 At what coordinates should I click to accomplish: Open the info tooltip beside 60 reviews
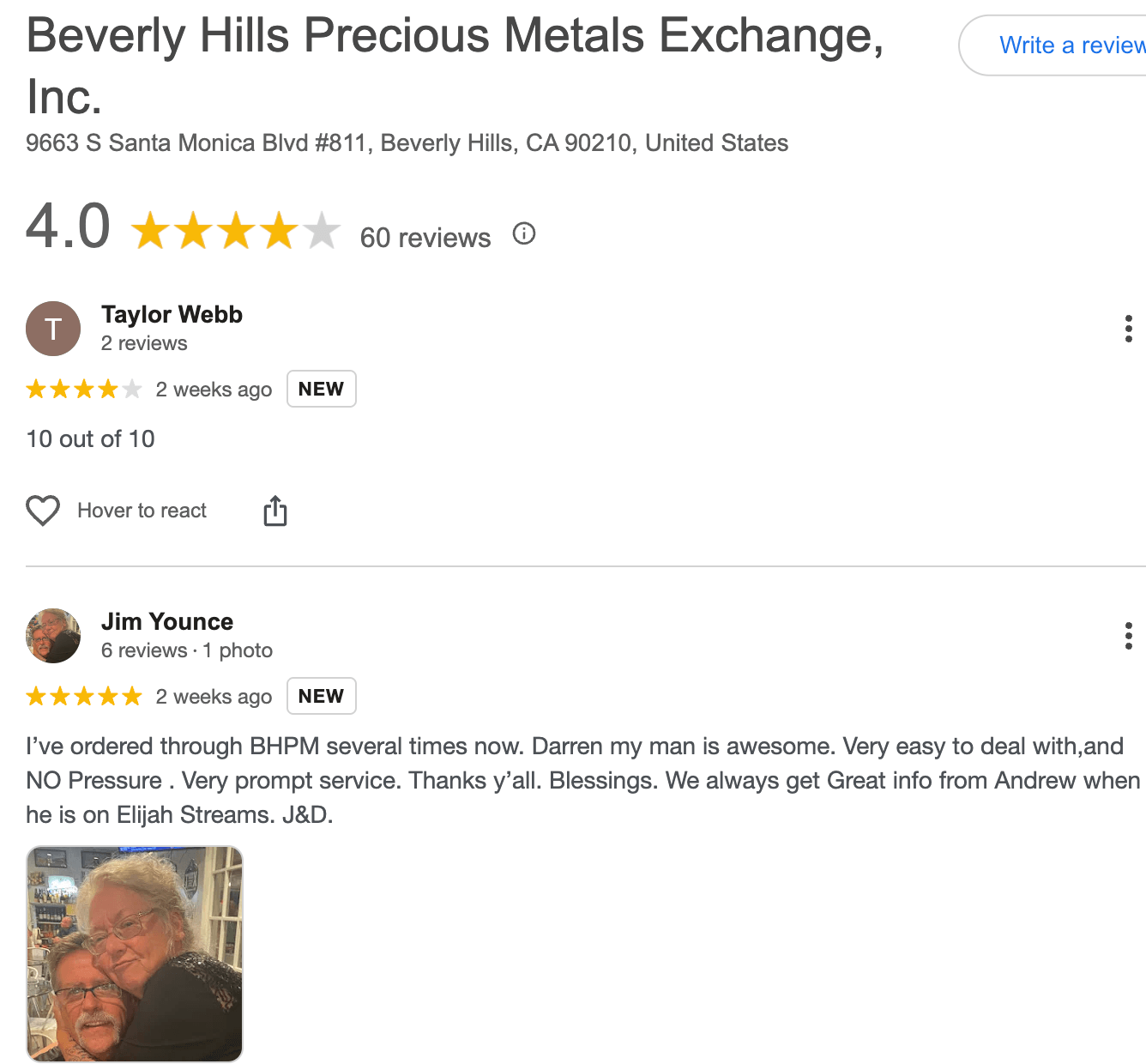coord(523,233)
